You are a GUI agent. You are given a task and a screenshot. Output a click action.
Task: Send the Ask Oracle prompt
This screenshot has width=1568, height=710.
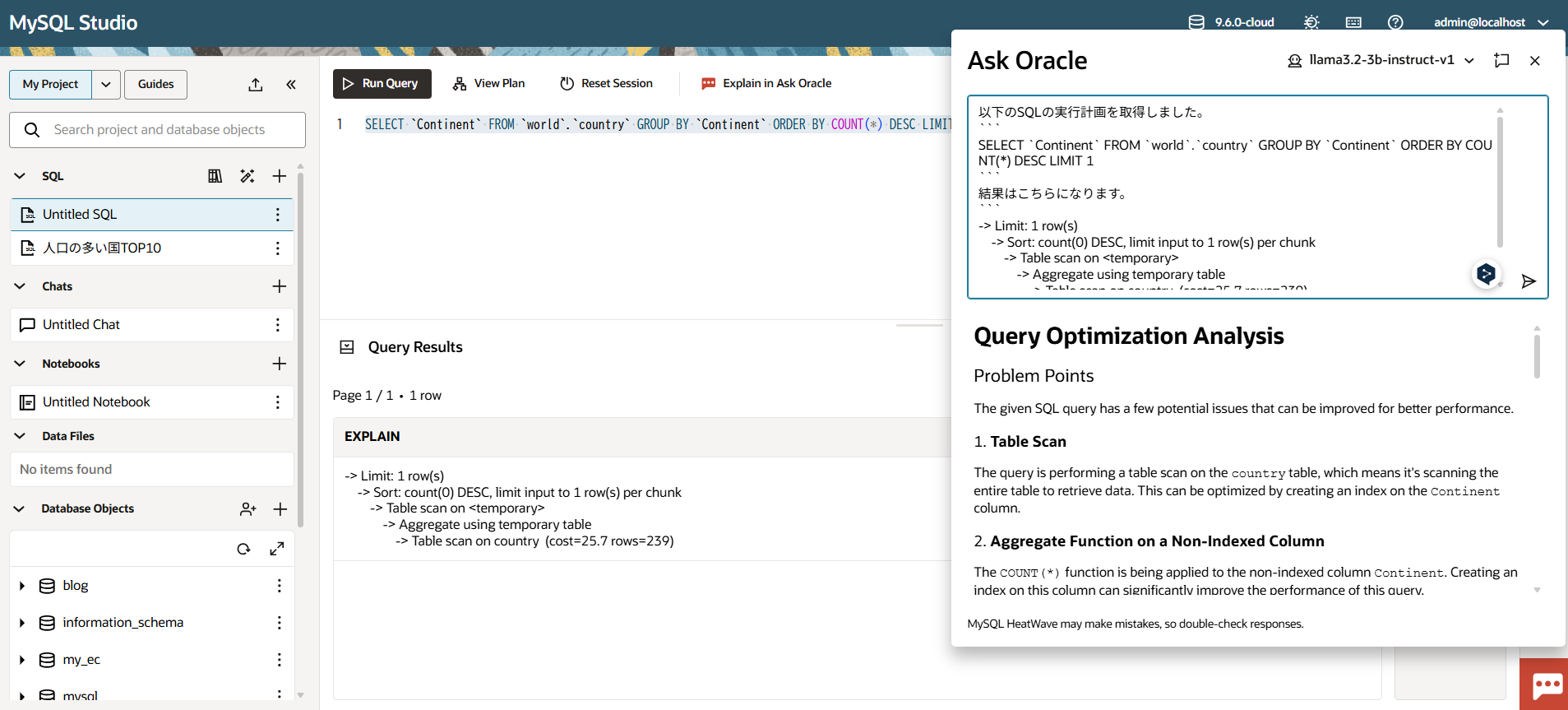pos(1529,281)
